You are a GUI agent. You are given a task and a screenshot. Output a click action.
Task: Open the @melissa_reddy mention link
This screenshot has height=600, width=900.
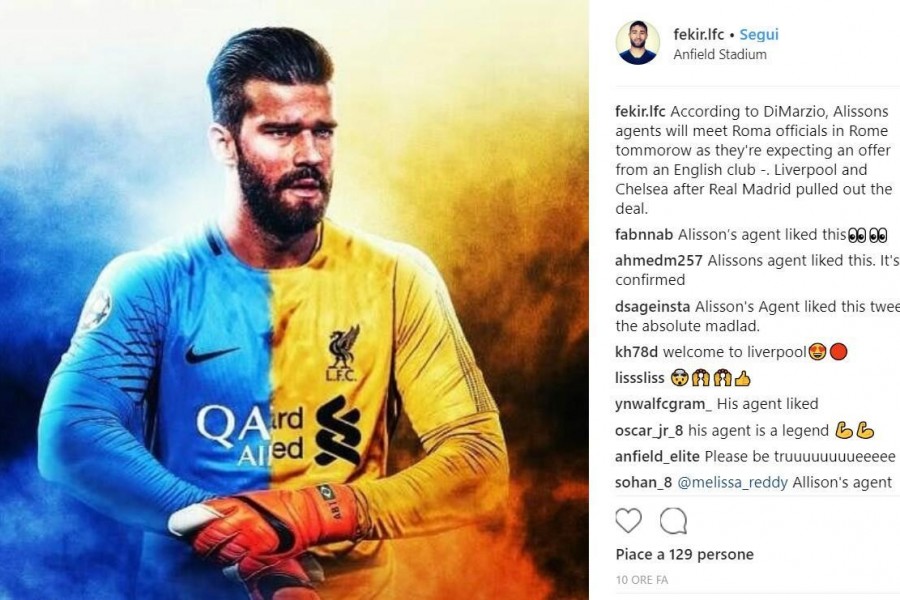732,483
